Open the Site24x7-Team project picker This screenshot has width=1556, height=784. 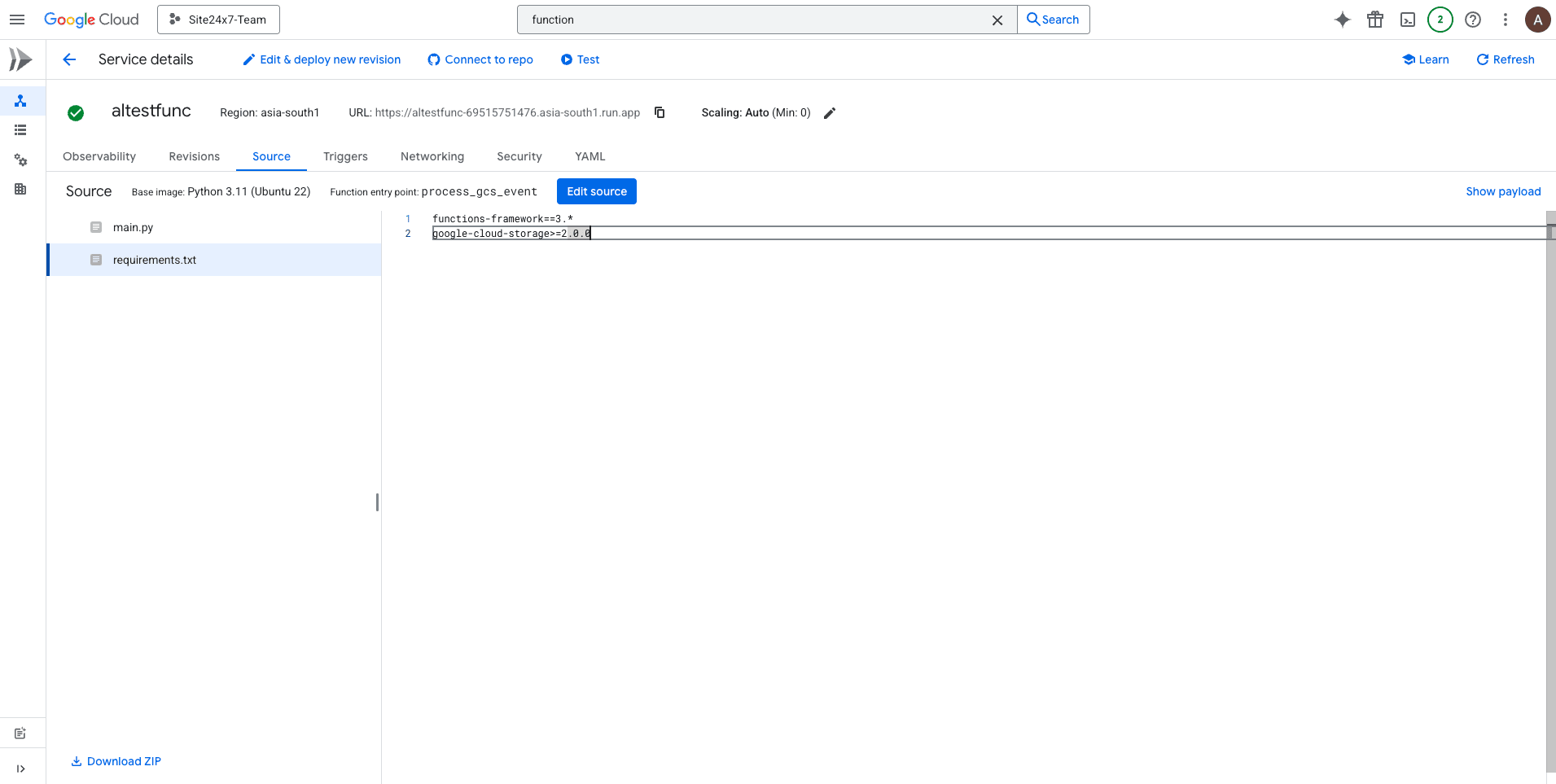pyautogui.click(x=218, y=20)
